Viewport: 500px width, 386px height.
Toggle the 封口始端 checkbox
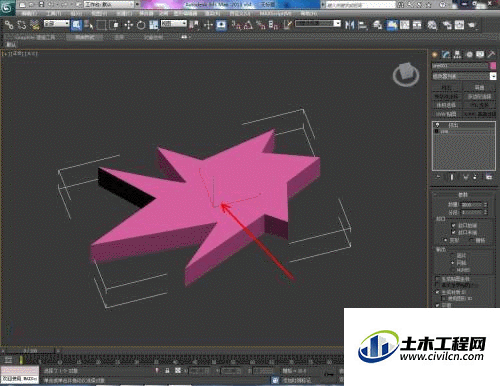(453, 225)
